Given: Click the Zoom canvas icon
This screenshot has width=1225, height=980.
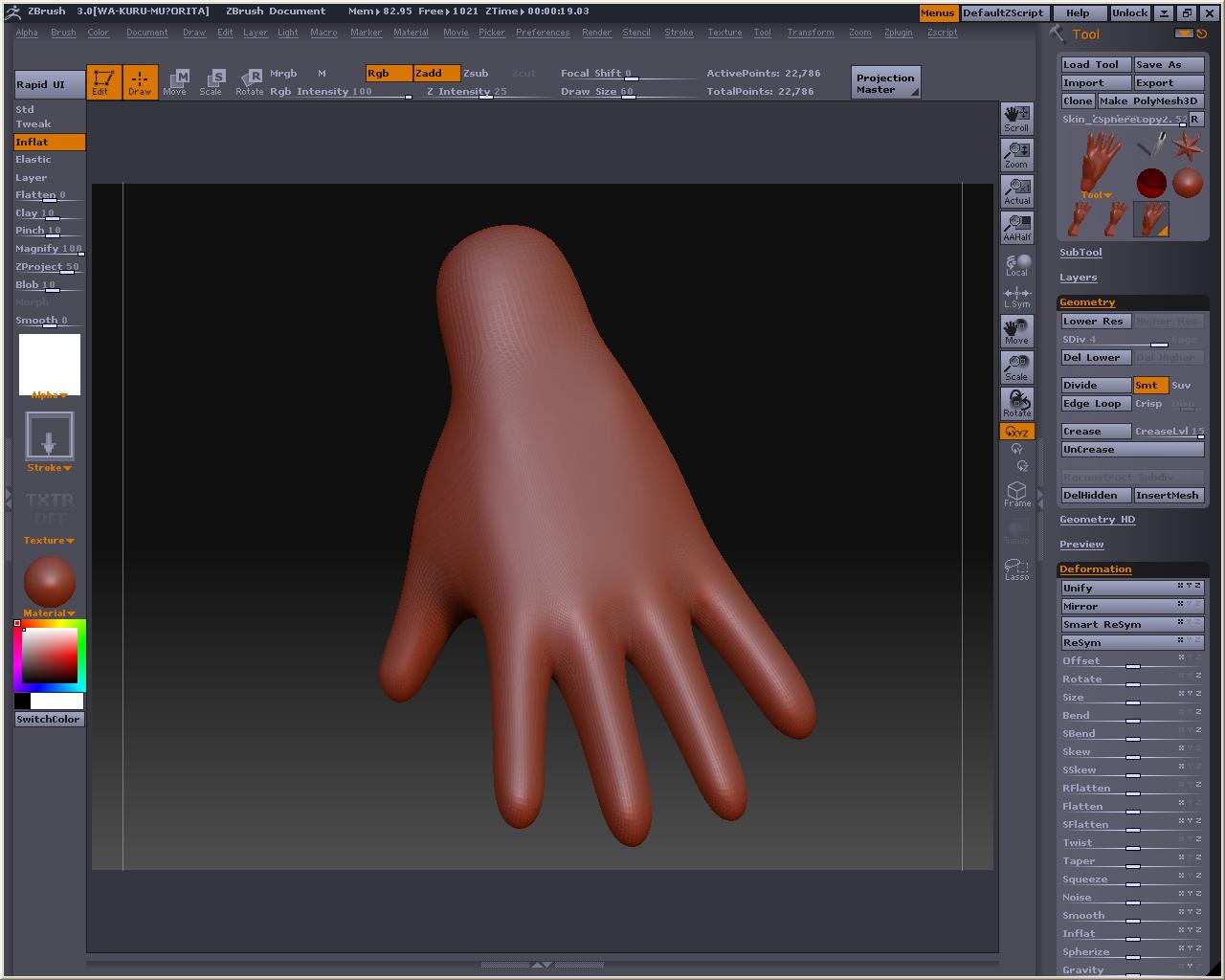Looking at the screenshot, I should [1016, 155].
